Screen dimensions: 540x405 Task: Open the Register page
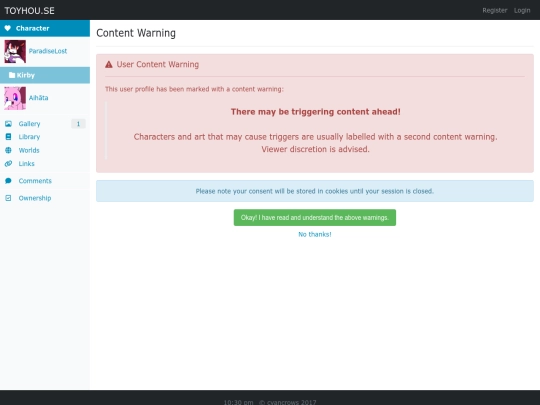(495, 10)
